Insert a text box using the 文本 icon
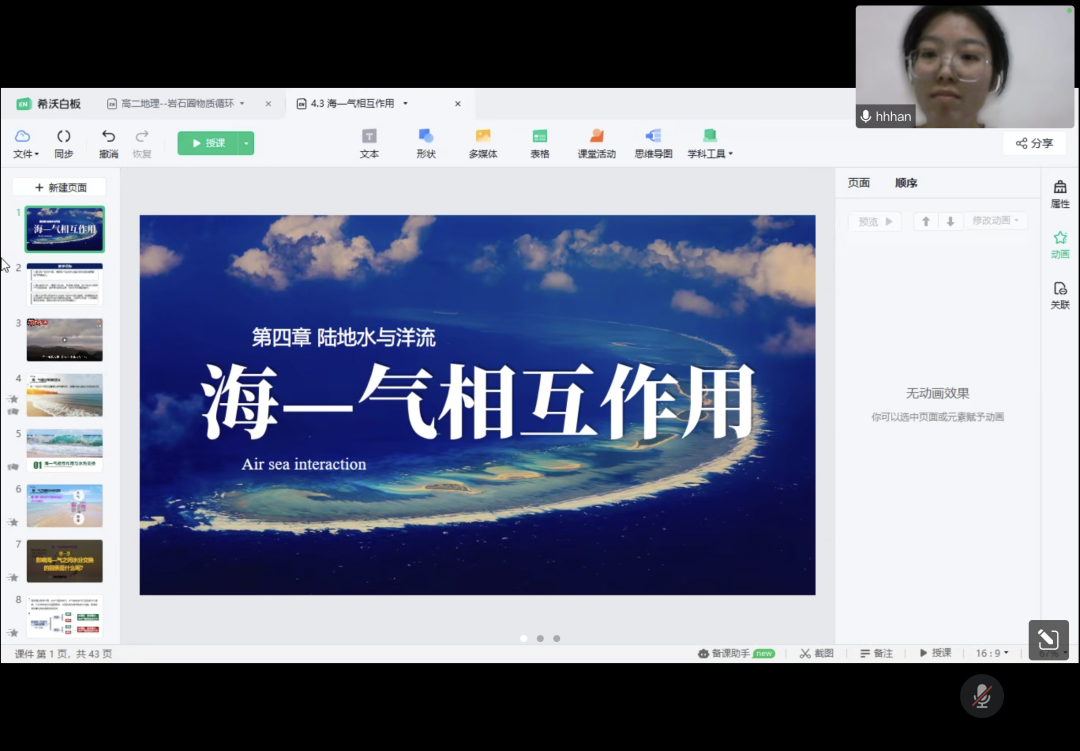Image resolution: width=1080 pixels, height=751 pixels. tap(368, 142)
